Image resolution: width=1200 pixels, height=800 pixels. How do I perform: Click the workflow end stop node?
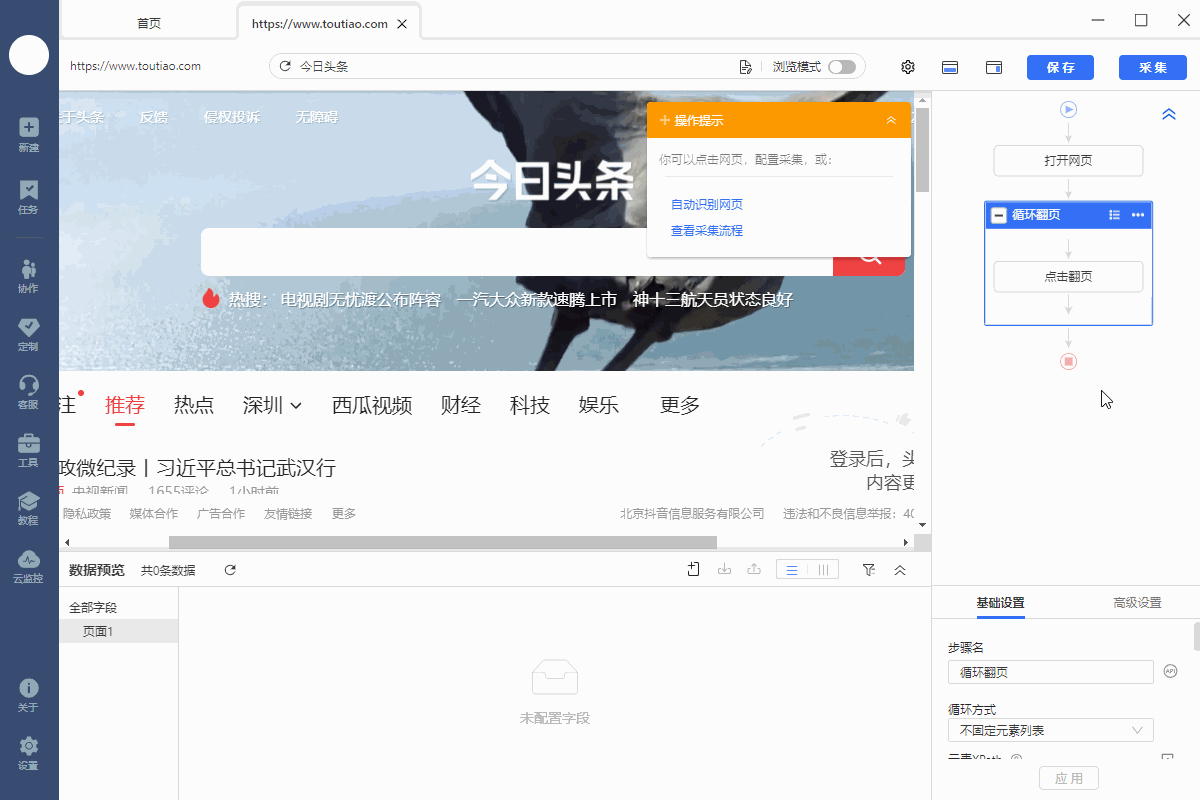pos(1068,361)
